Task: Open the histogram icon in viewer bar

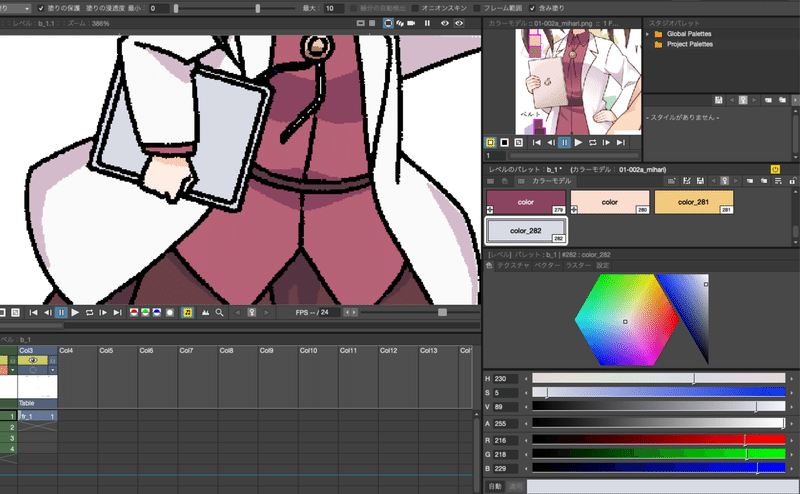Action: 206,312
